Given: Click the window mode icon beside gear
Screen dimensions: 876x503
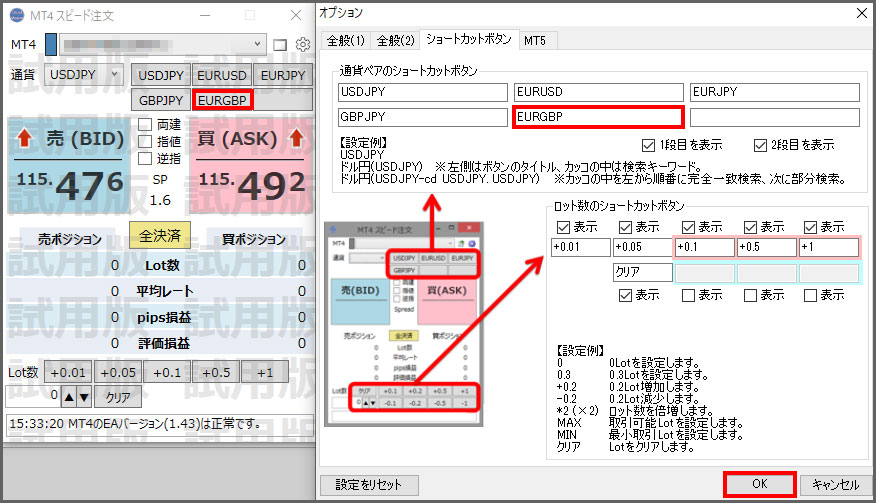Looking at the screenshot, I should [x=280, y=45].
